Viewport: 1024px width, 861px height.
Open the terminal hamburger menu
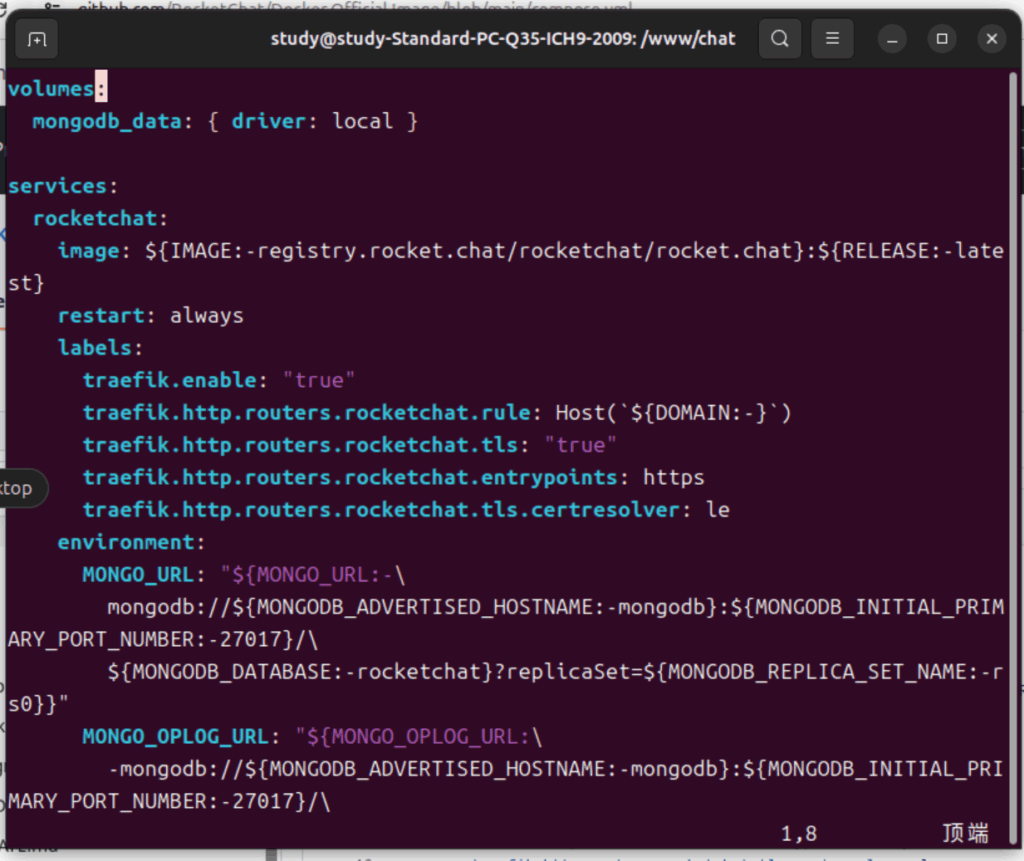(832, 39)
